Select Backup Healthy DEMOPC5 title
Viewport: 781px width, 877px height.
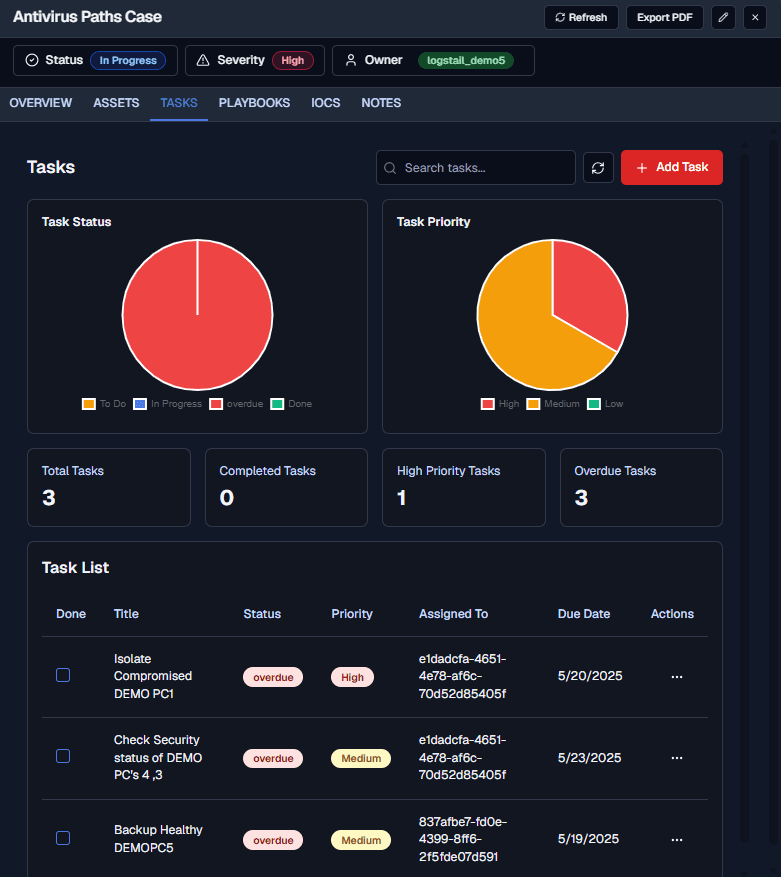[158, 838]
